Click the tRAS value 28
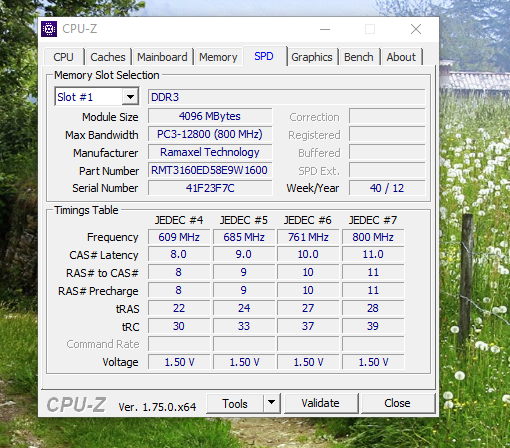 pos(373,308)
